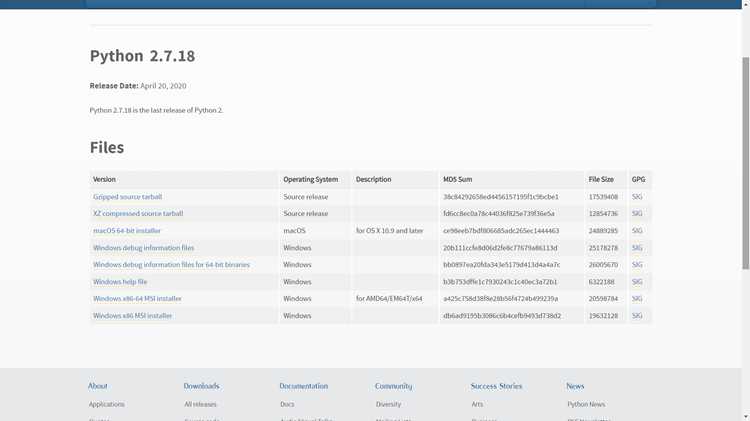
Task: Open the Arts footer link
Action: click(x=477, y=404)
